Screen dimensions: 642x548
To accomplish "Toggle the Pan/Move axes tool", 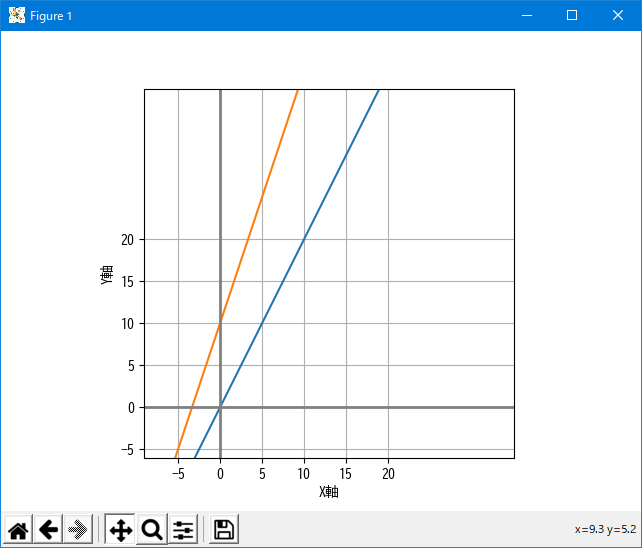I will (x=120, y=530).
